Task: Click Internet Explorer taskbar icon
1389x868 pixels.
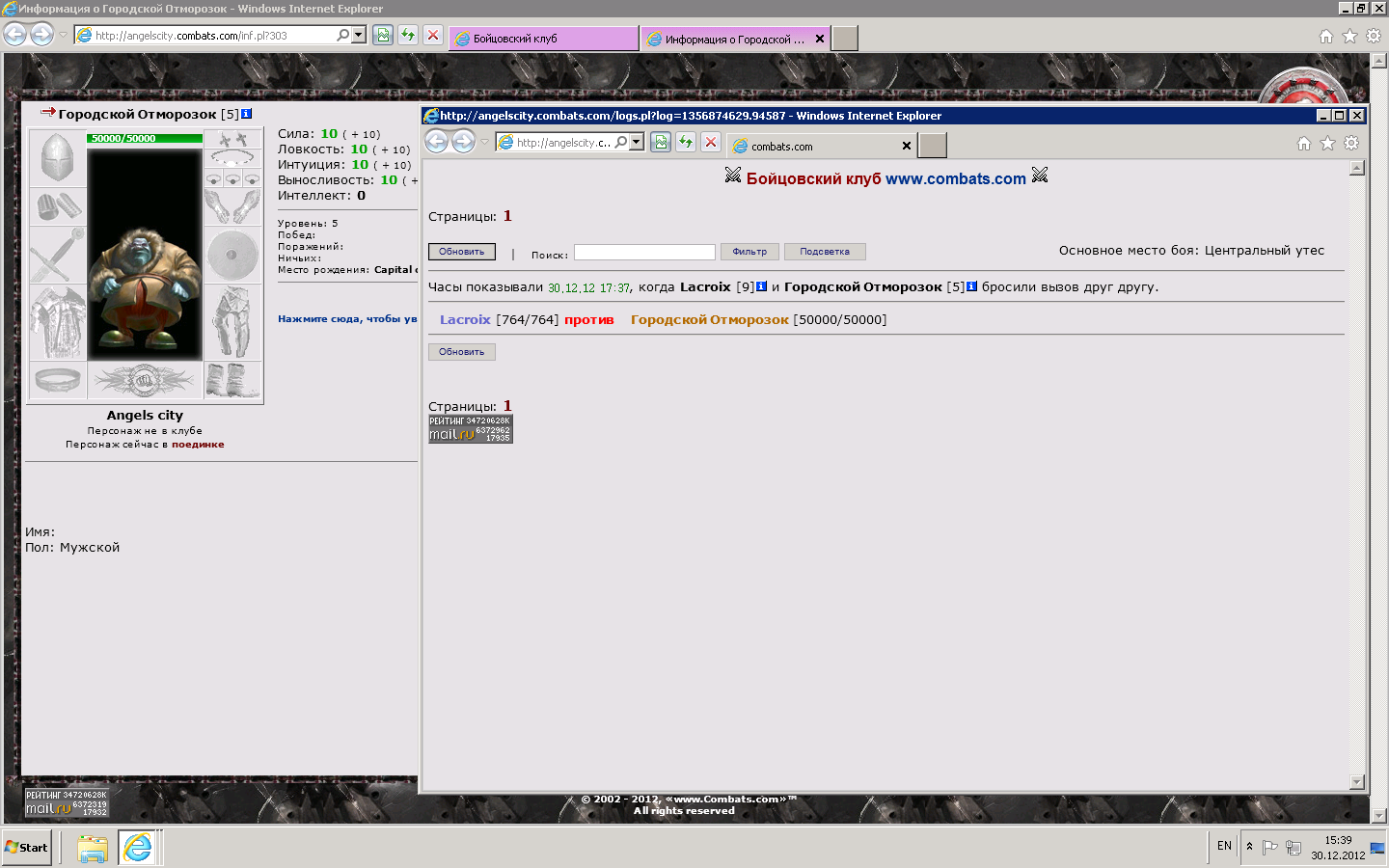Action: [138, 848]
